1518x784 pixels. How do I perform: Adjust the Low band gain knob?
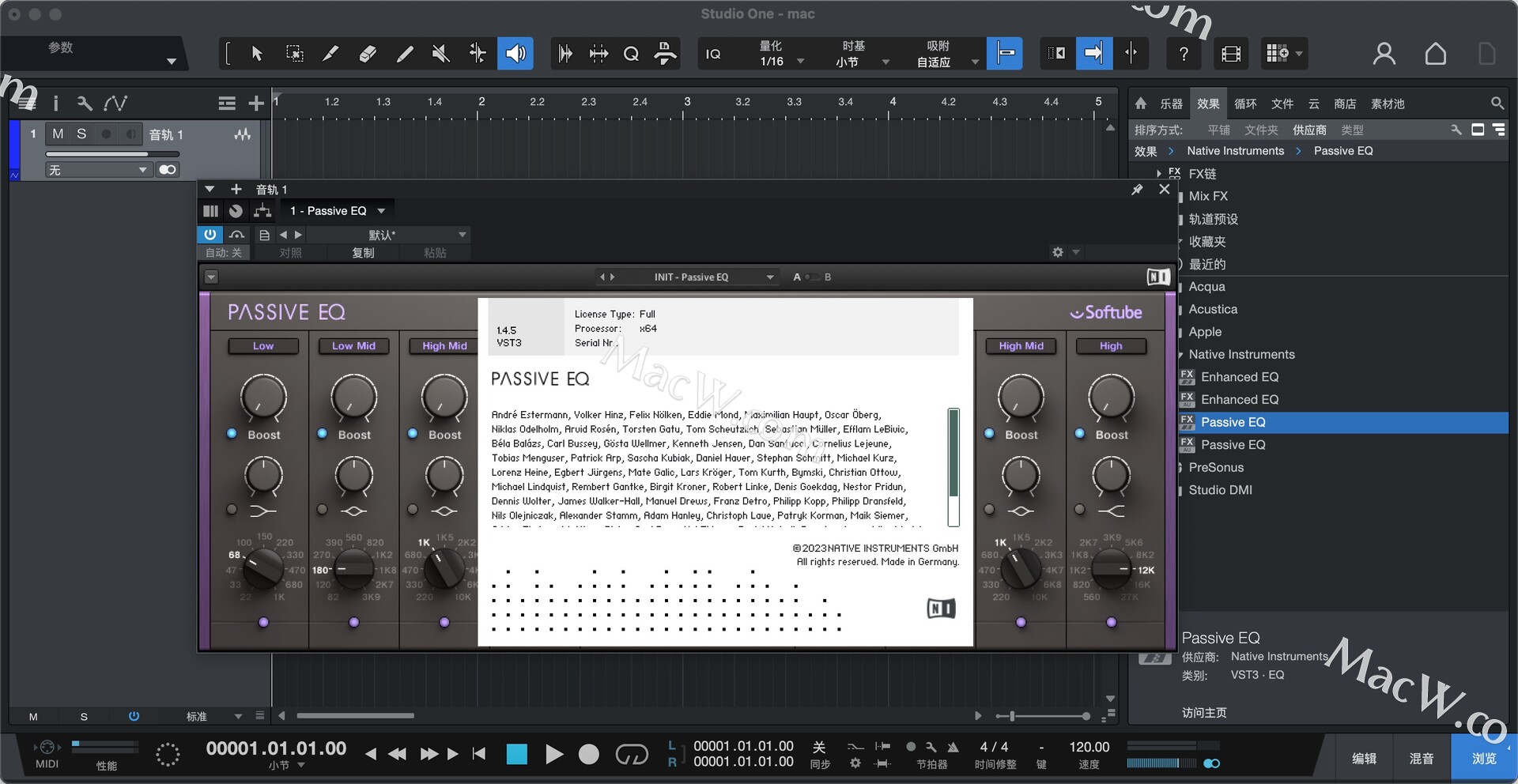[x=263, y=397]
